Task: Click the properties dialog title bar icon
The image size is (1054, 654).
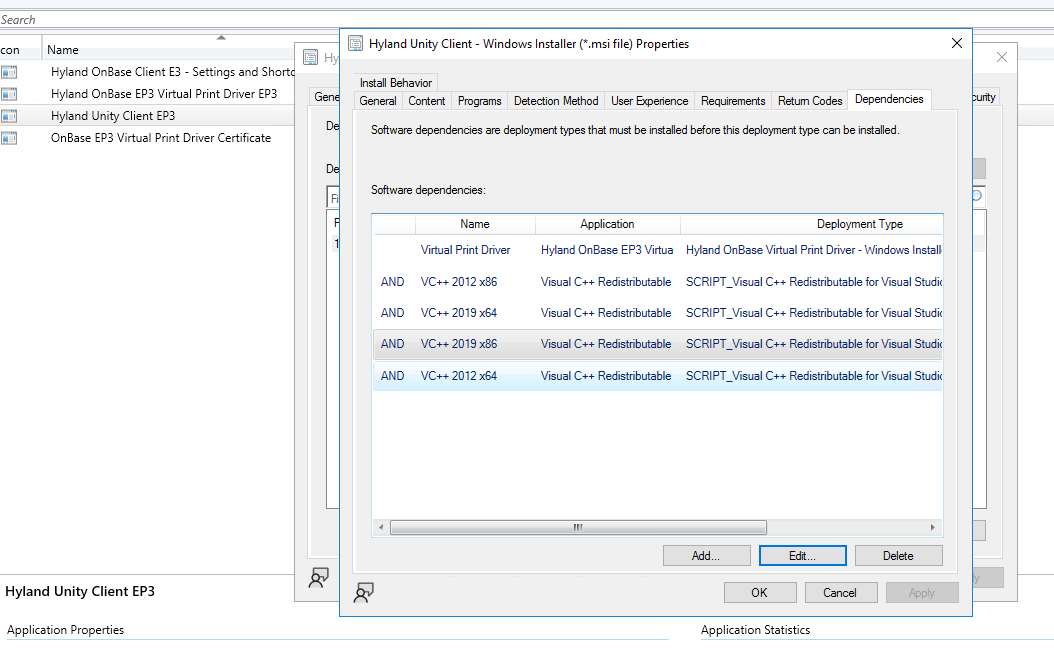Action: pos(355,44)
